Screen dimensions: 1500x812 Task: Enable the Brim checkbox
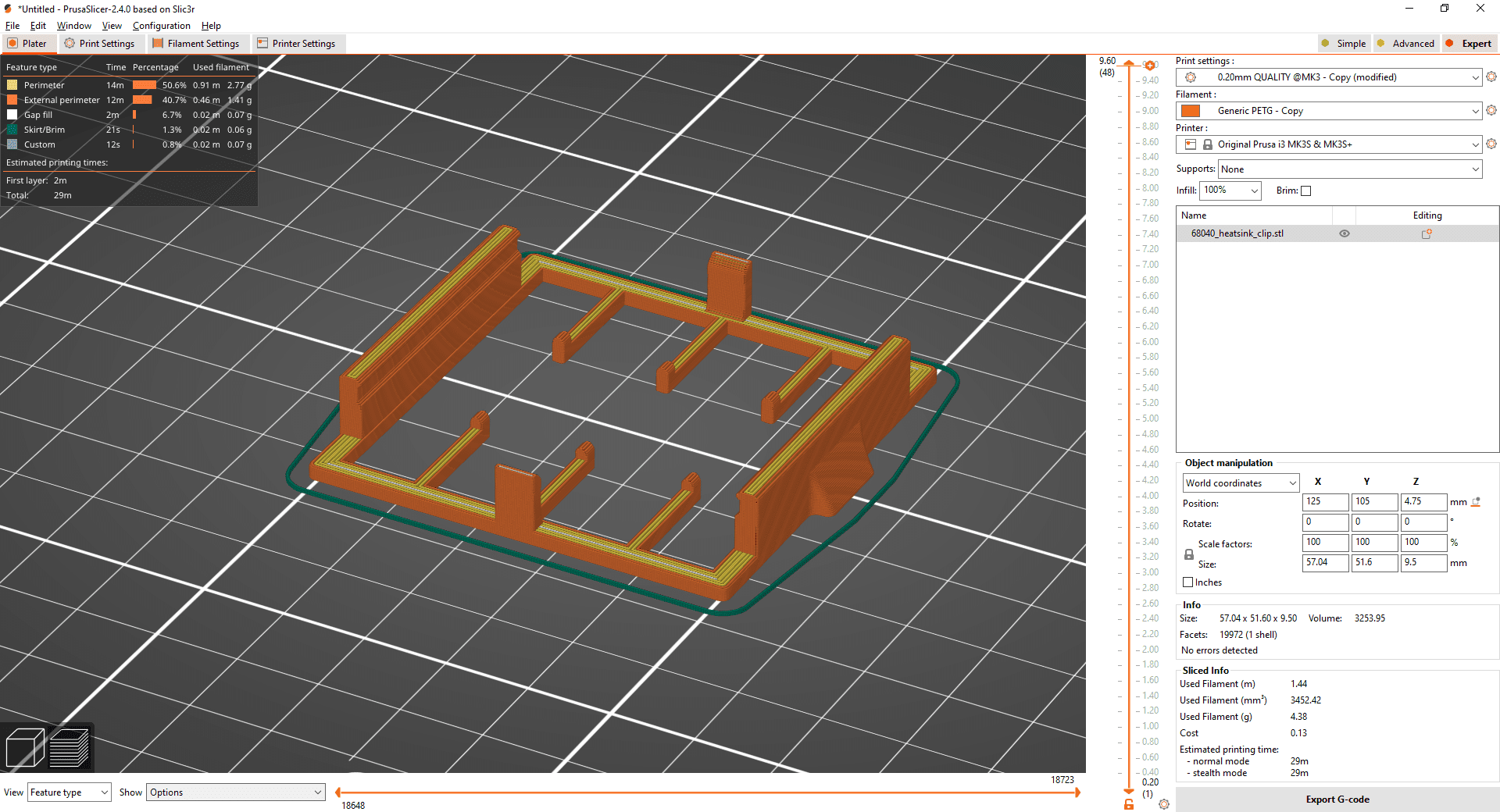[x=1305, y=191]
